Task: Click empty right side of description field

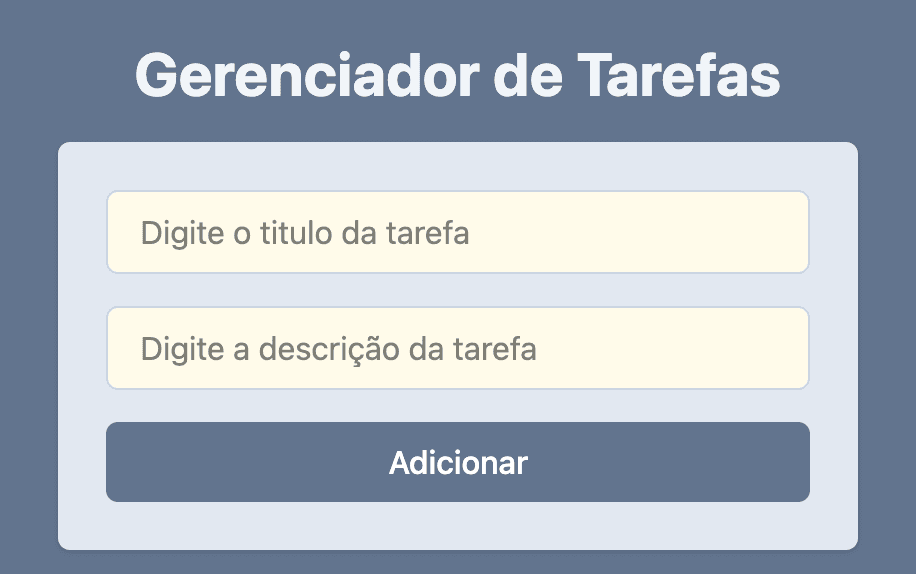Action: (672, 348)
